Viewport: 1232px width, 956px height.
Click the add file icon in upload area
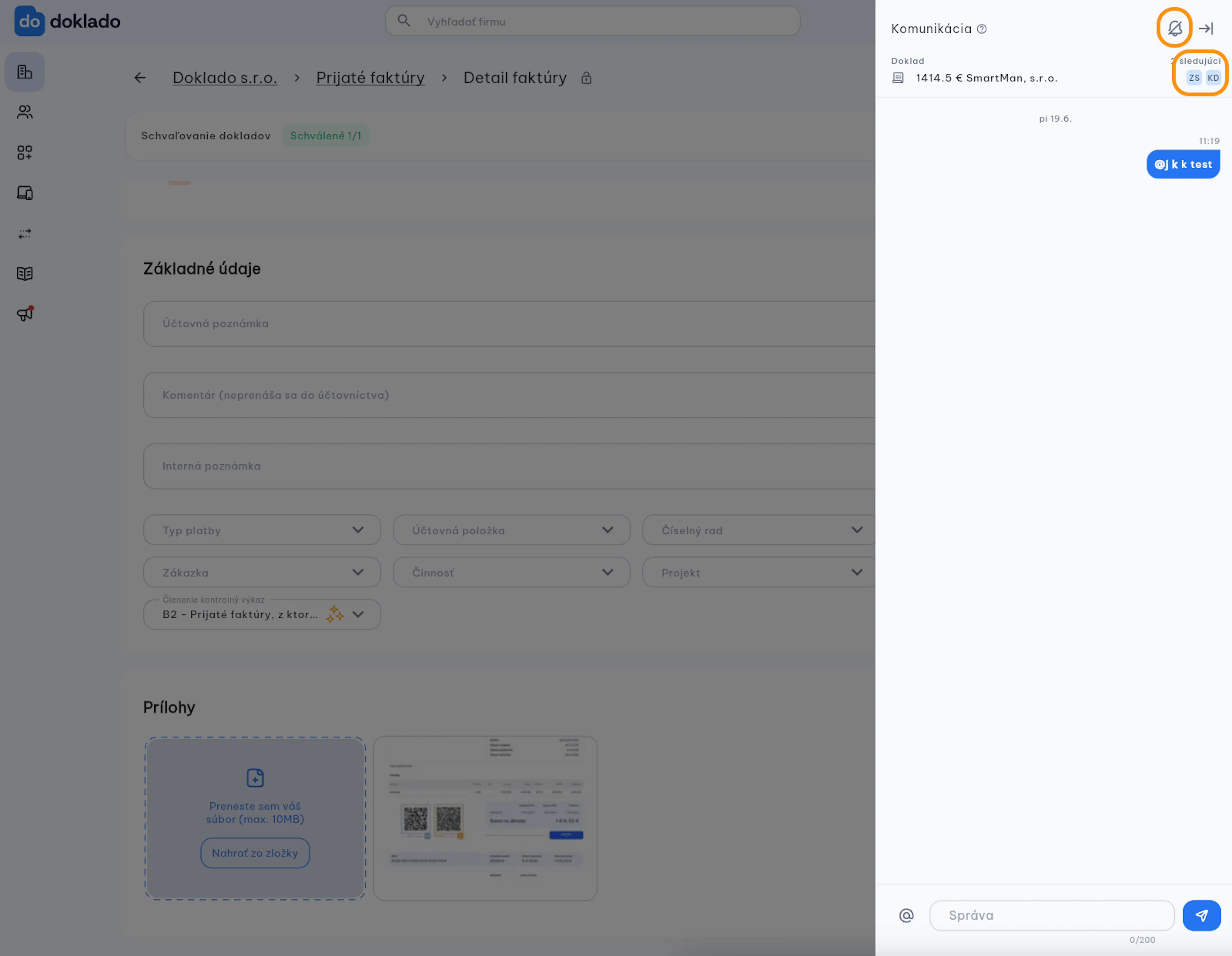pos(255,778)
